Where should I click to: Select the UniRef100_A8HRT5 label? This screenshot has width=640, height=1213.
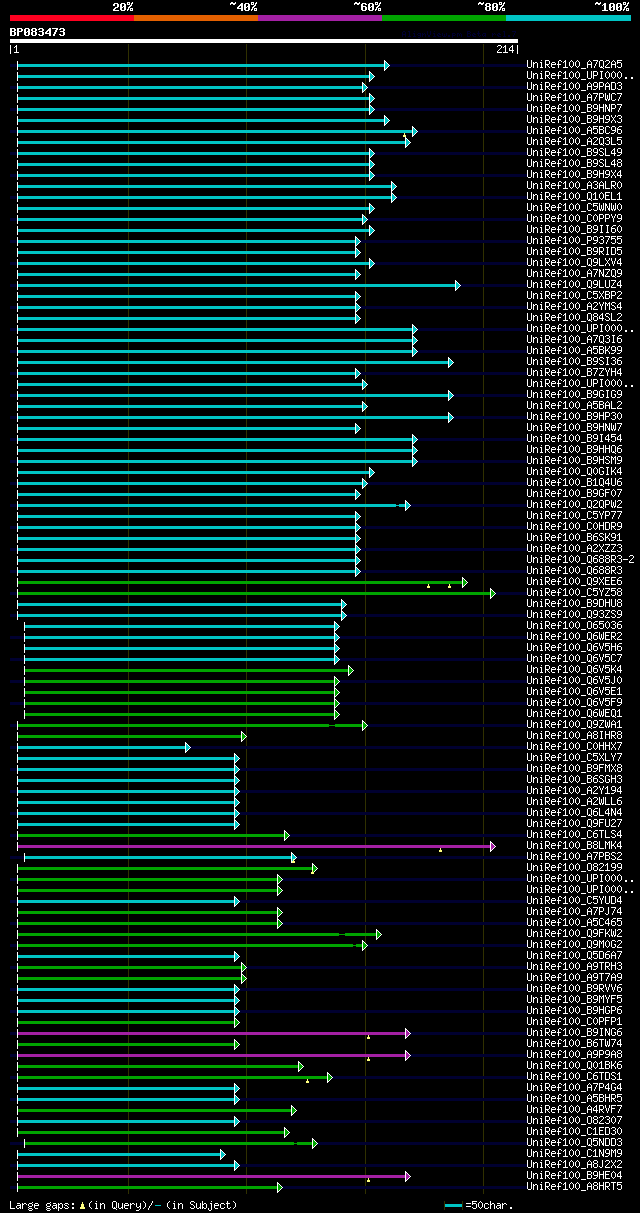[576, 1187]
